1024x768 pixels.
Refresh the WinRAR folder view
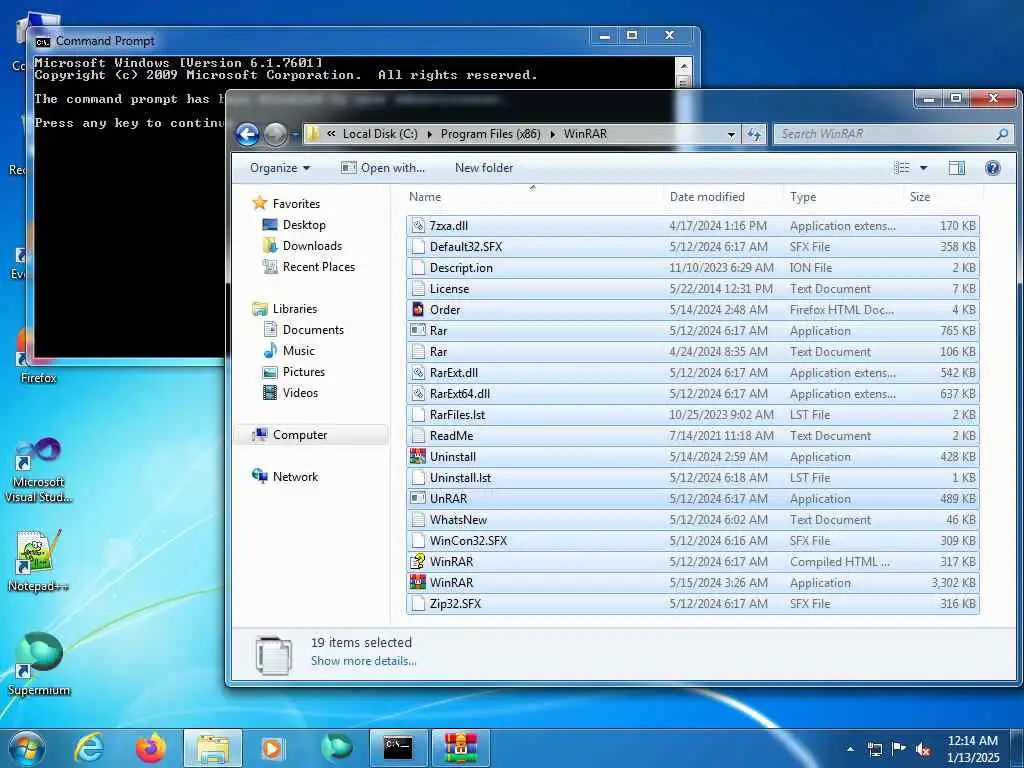(x=754, y=135)
